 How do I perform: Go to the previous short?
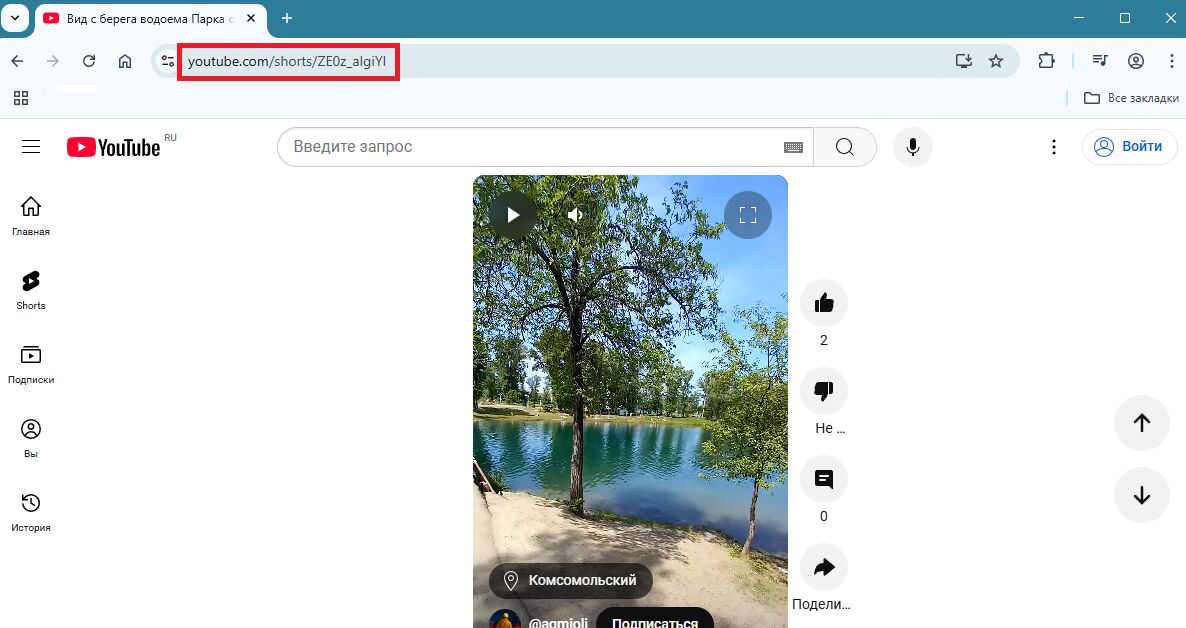click(1141, 423)
